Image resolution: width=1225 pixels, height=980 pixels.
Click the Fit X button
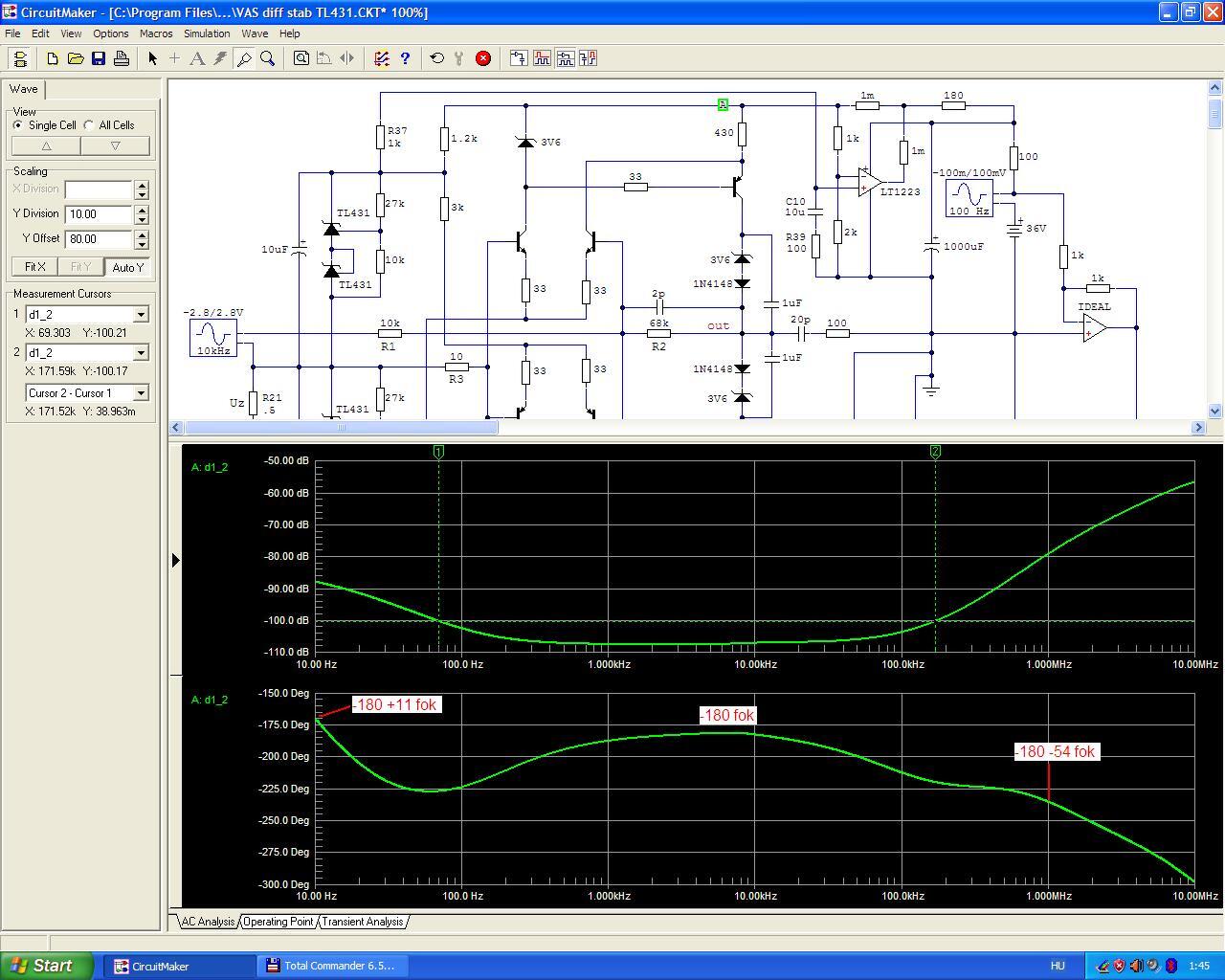pyautogui.click(x=34, y=267)
